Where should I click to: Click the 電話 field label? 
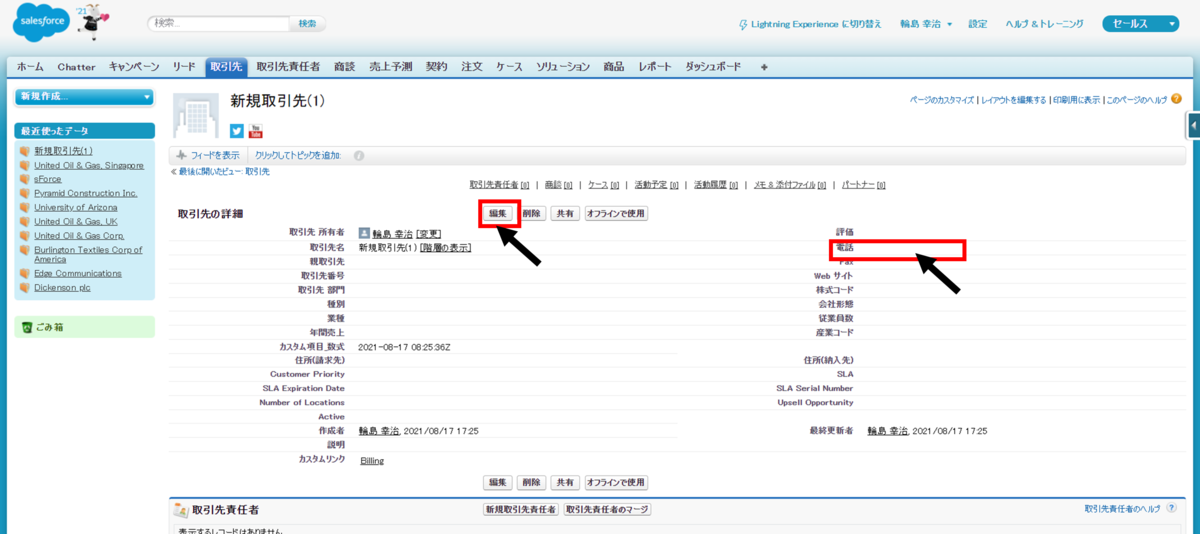pos(844,246)
